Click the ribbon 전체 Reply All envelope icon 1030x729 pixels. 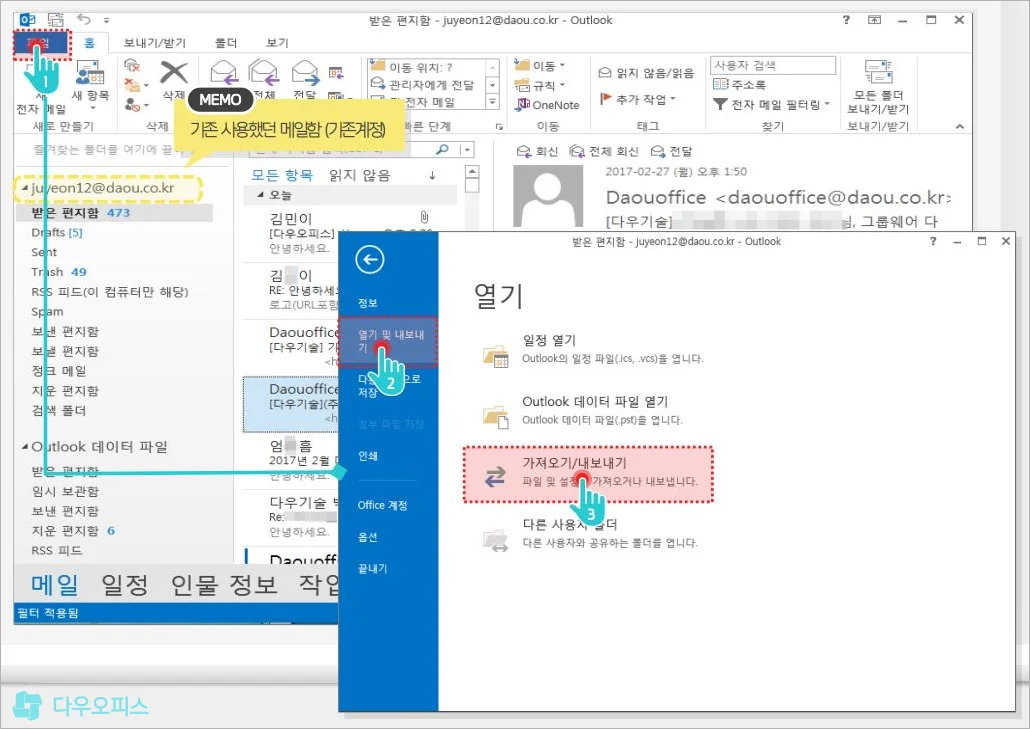pyautogui.click(x=263, y=73)
